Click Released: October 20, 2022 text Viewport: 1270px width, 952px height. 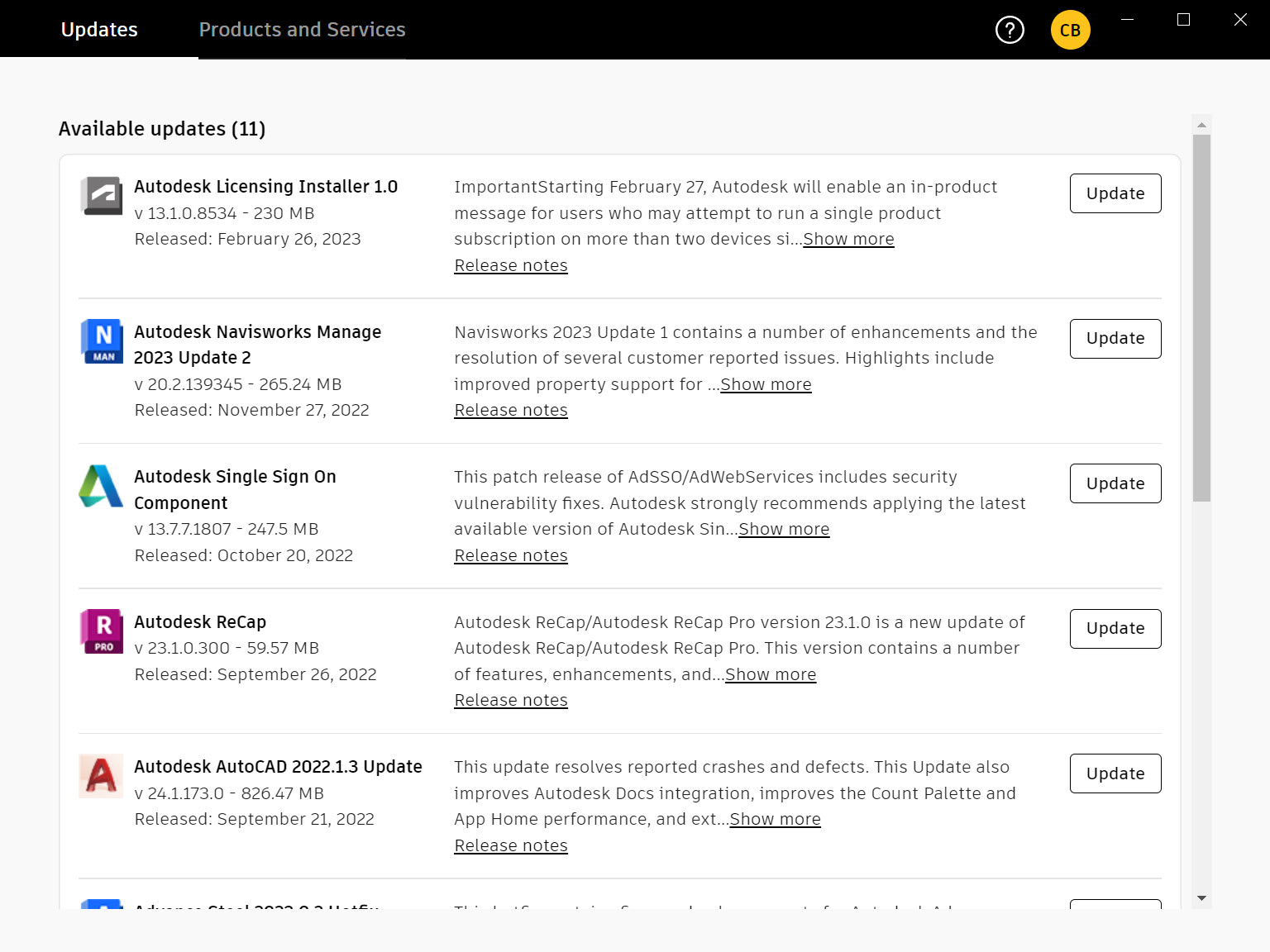[244, 555]
